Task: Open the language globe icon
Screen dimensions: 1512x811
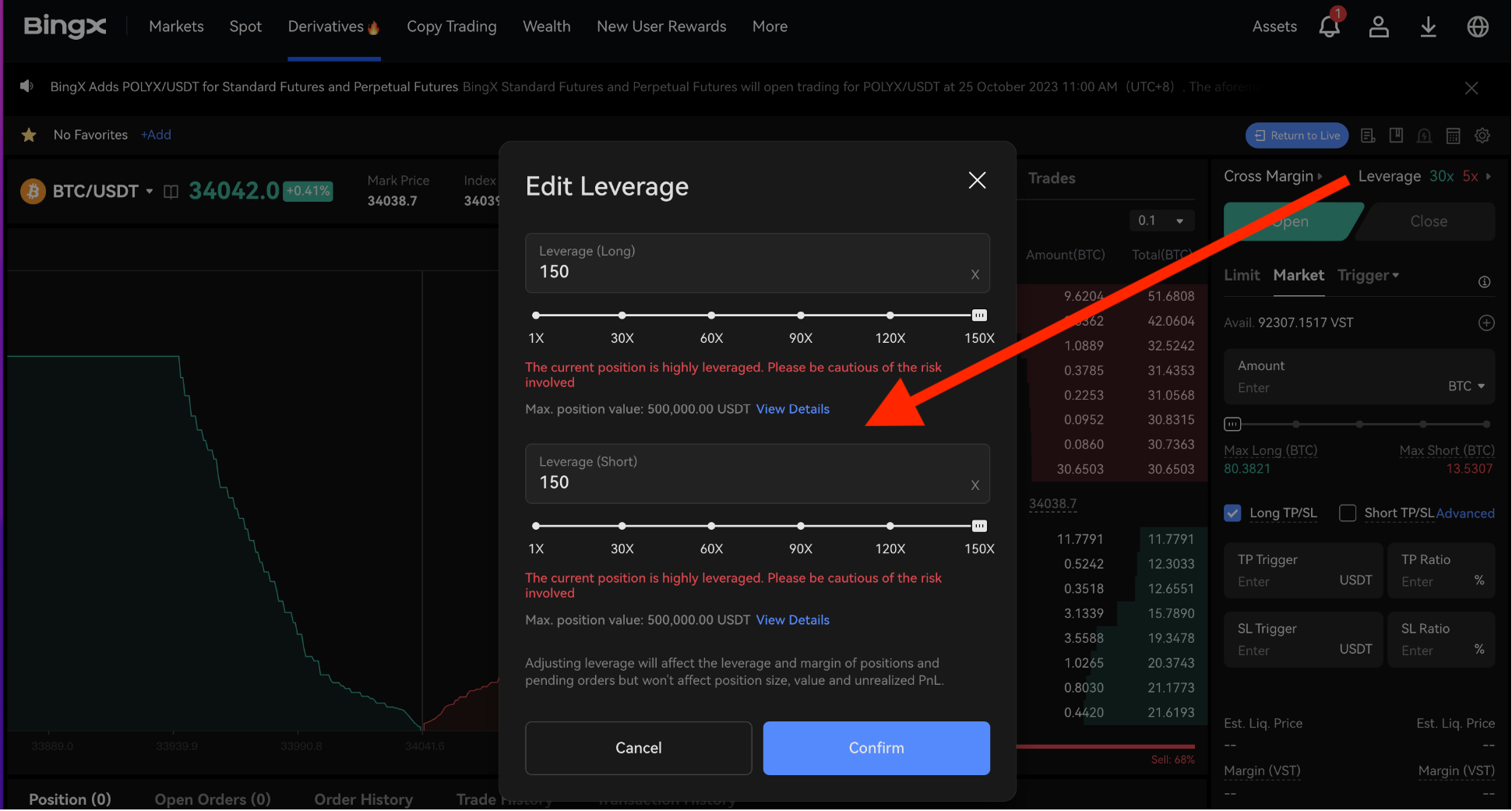Action: [x=1478, y=26]
